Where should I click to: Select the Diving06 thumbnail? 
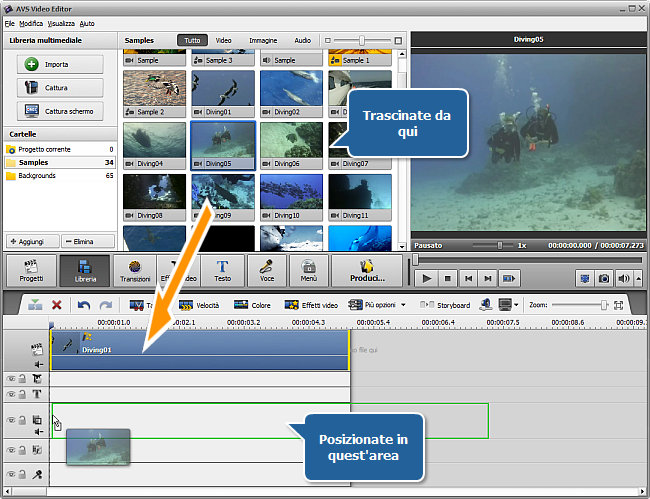click(x=291, y=145)
